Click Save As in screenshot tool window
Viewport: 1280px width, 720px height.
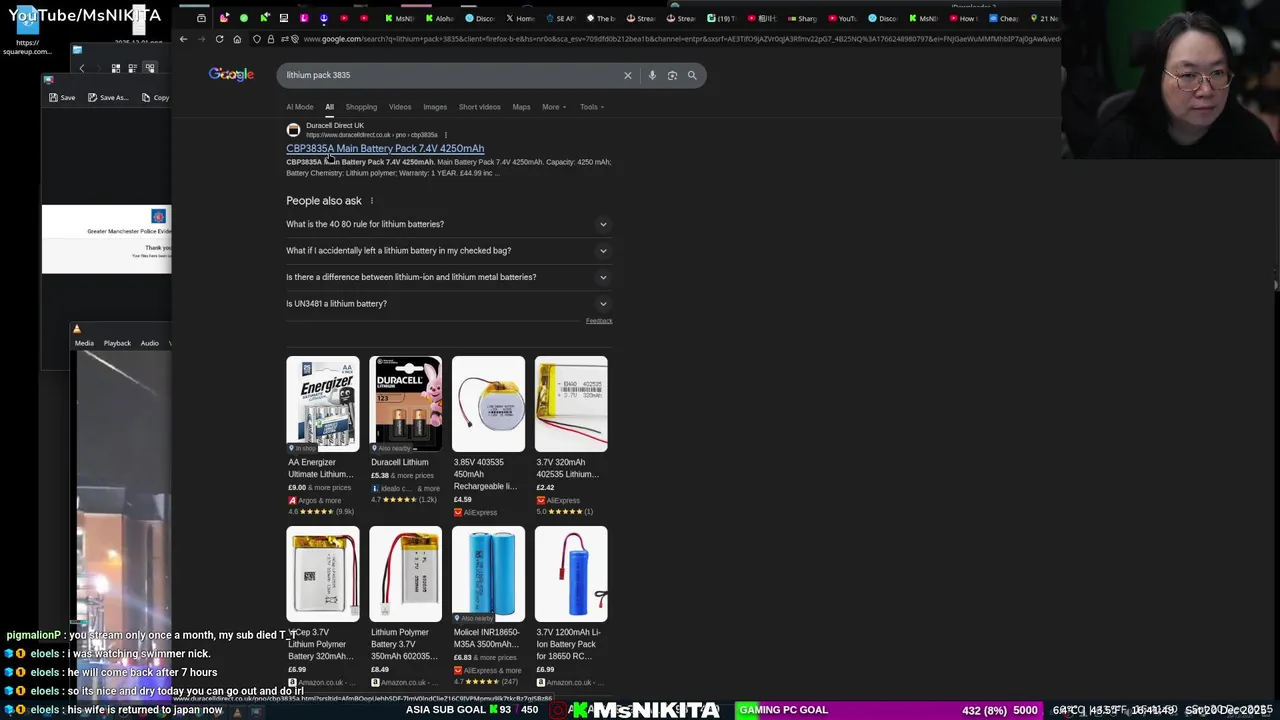pyautogui.click(x=108, y=97)
